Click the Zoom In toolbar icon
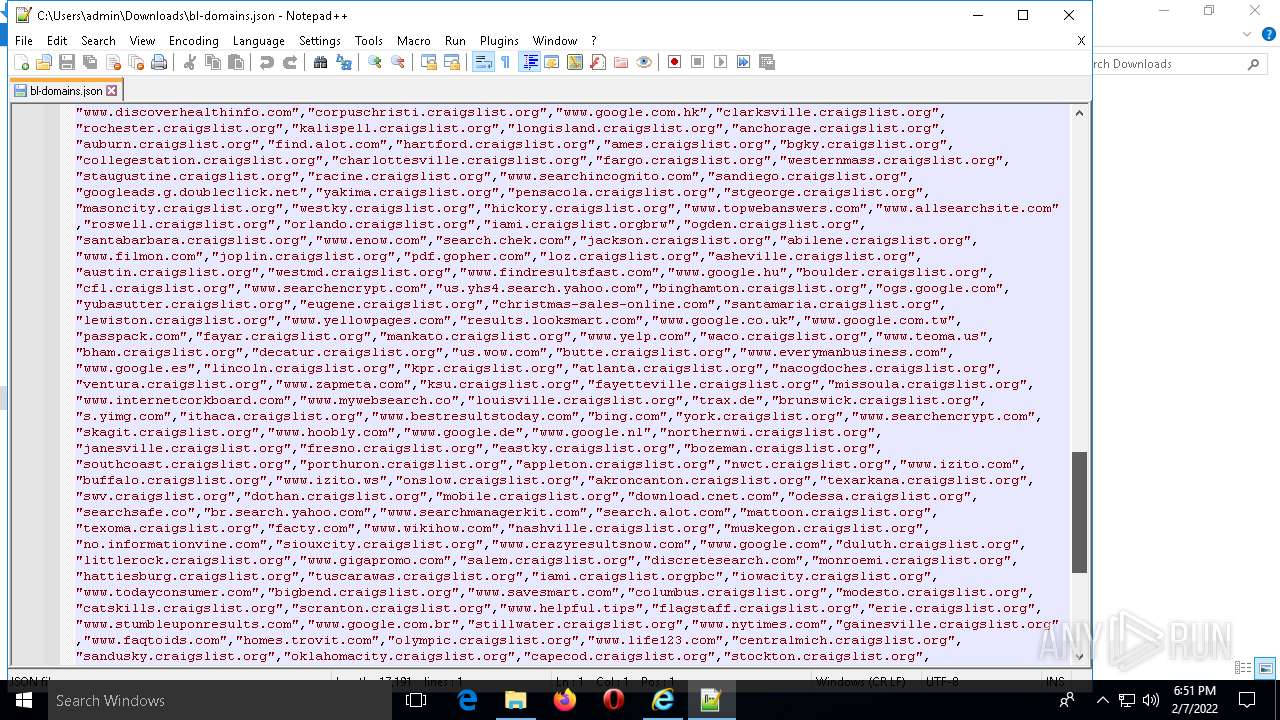Image resolution: width=1280 pixels, height=720 pixels. (x=375, y=62)
